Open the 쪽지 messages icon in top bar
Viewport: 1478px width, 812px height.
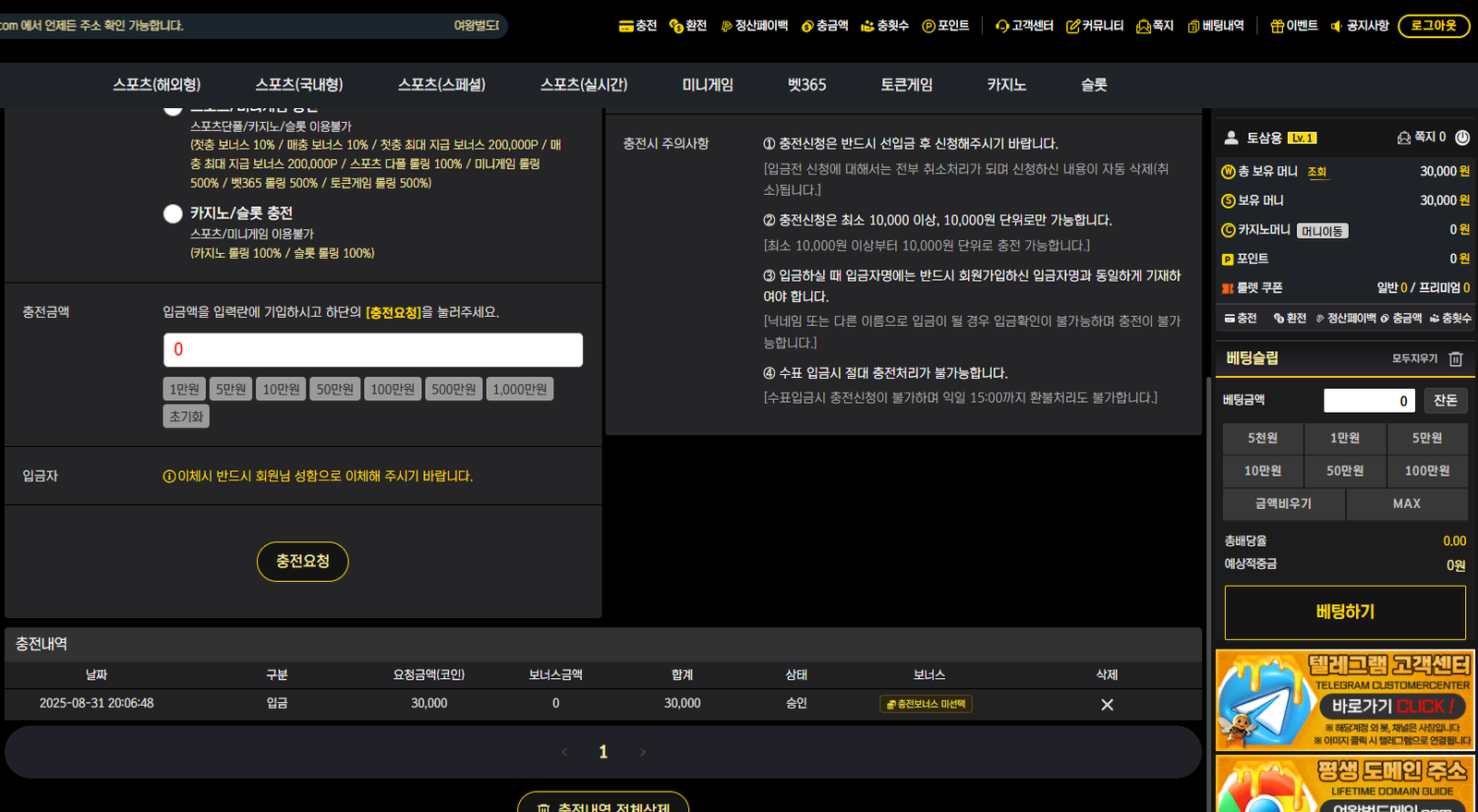[1144, 26]
